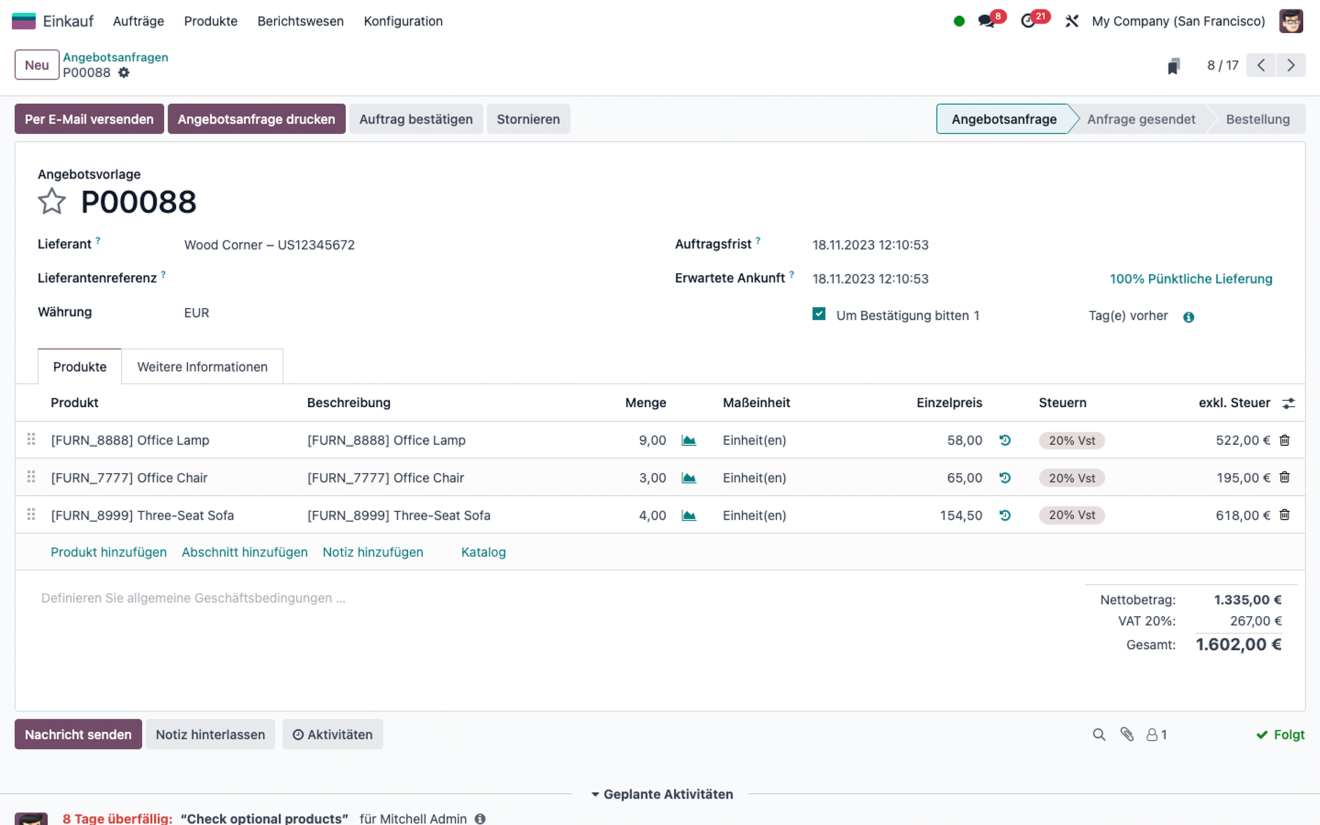Open 100% Pünktliche Lieferung link

pos(1191,279)
